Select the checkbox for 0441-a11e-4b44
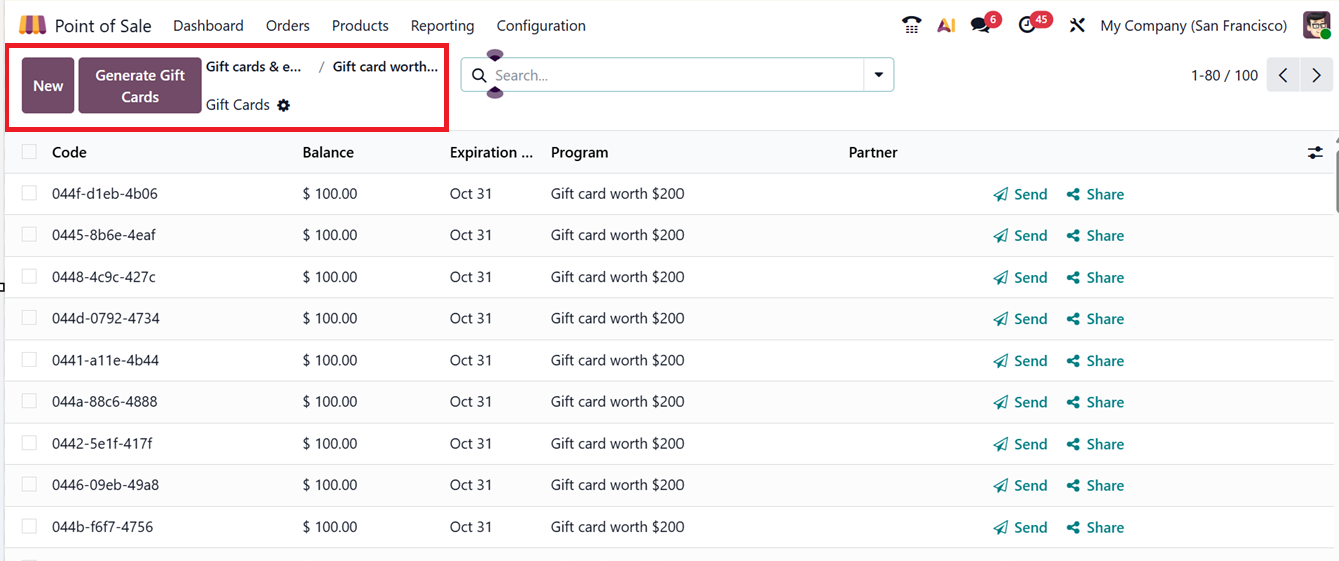This screenshot has width=1339, height=561. click(x=29, y=360)
